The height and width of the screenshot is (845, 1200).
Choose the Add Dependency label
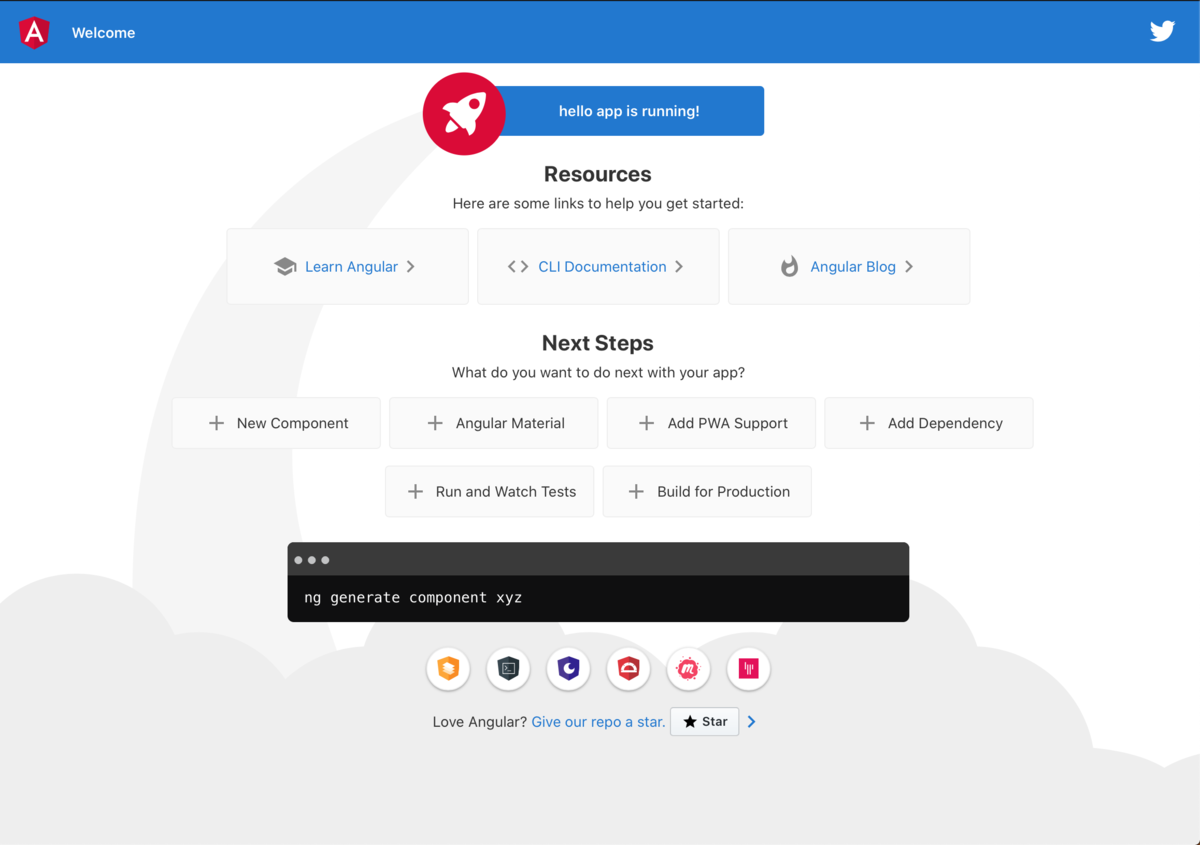945,423
